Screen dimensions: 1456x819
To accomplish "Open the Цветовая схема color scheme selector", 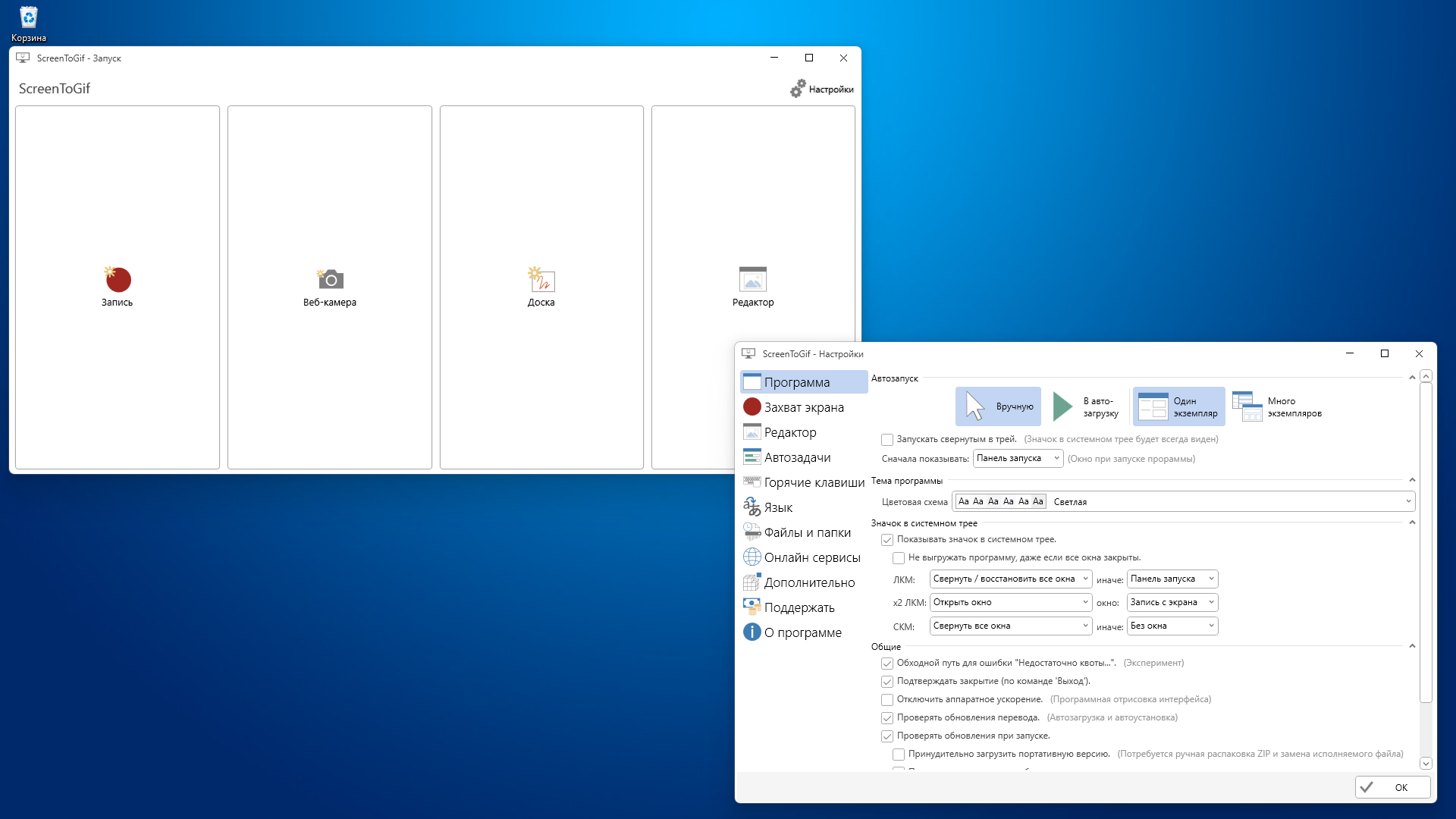I will click(1185, 501).
